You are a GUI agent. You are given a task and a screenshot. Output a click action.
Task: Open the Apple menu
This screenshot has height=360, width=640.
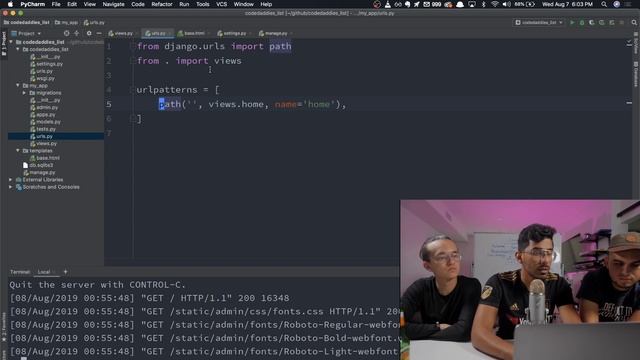tap(10, 4)
